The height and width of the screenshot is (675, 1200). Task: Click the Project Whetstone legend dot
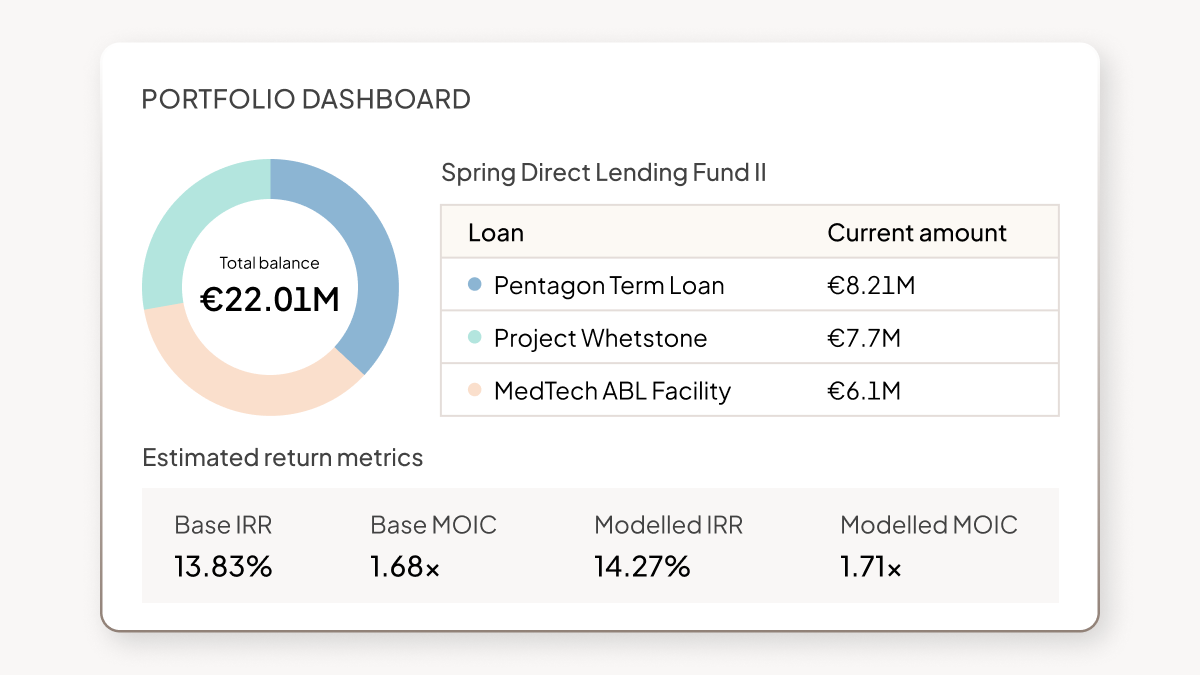pos(474,338)
